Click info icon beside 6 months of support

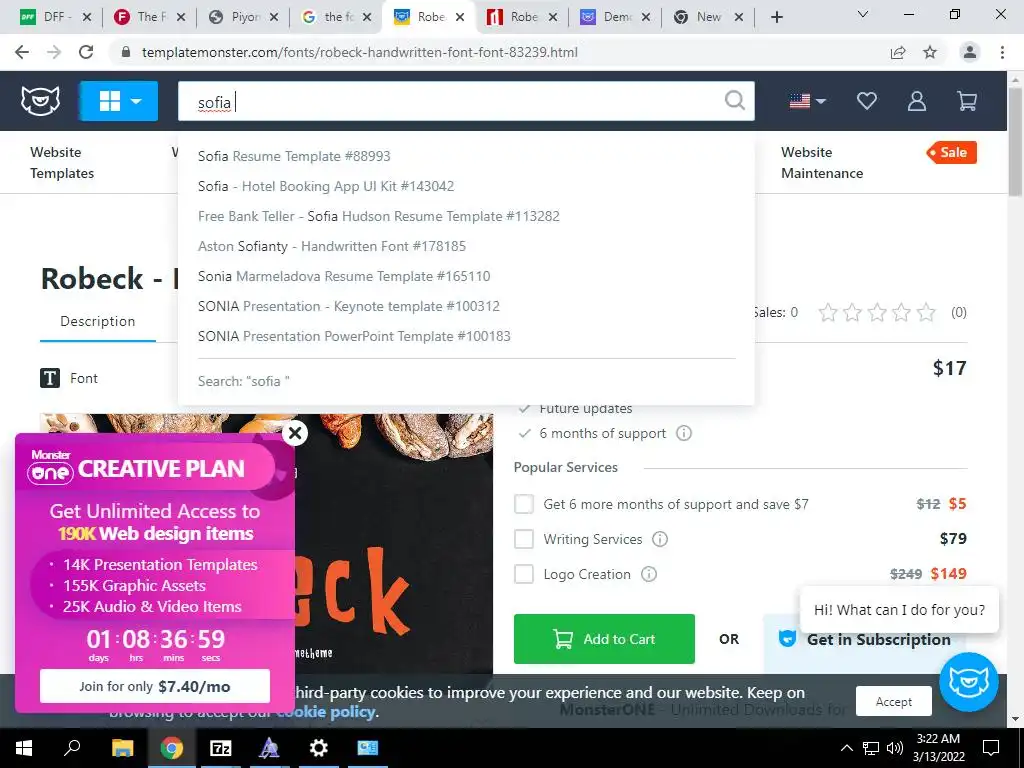coord(684,433)
